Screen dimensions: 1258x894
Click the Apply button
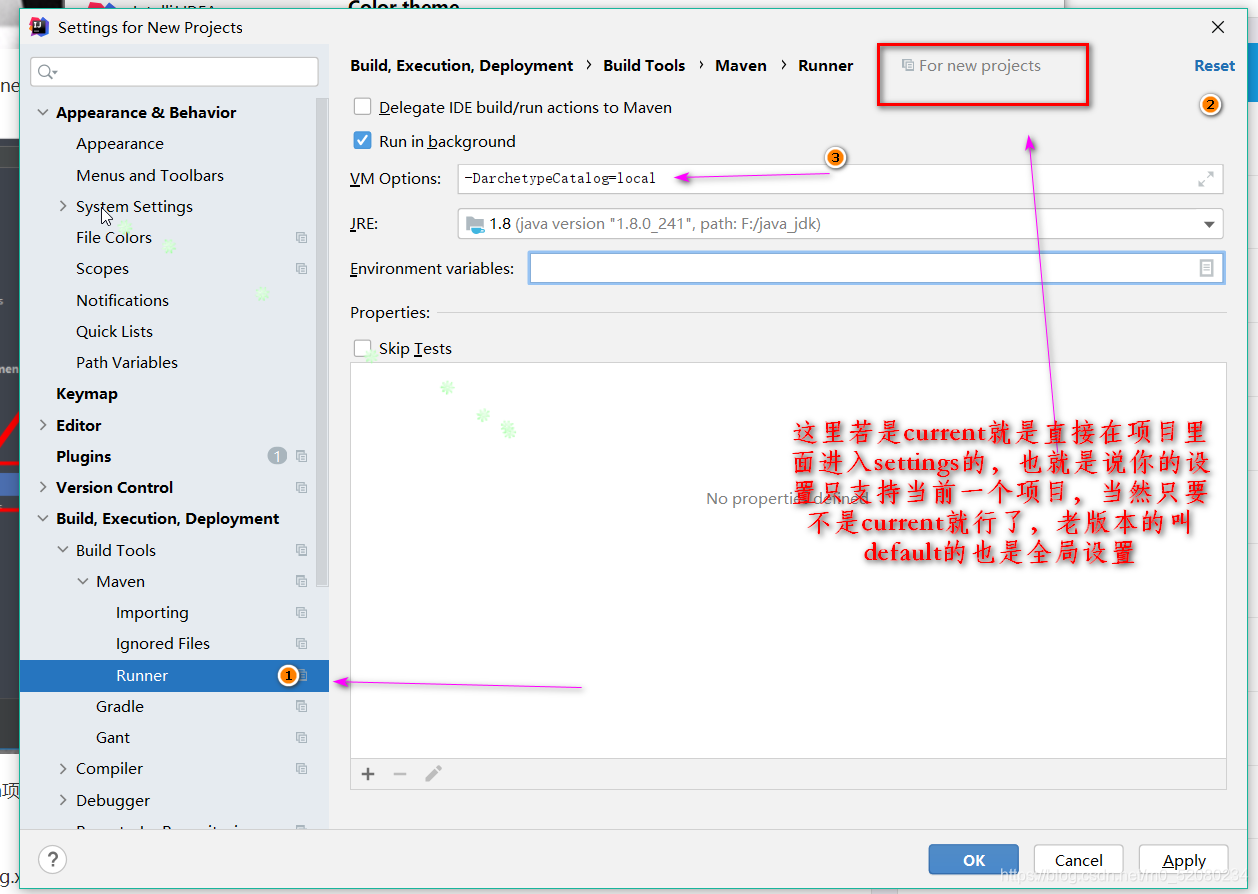click(1184, 860)
